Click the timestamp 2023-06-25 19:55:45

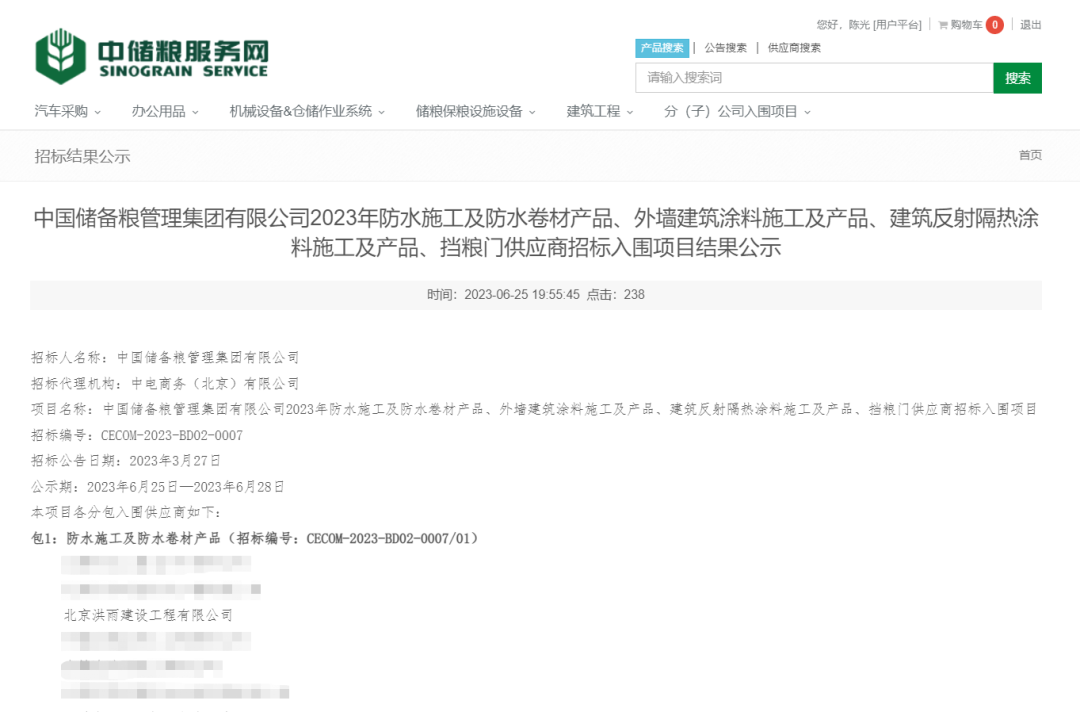pyautogui.click(x=522, y=295)
